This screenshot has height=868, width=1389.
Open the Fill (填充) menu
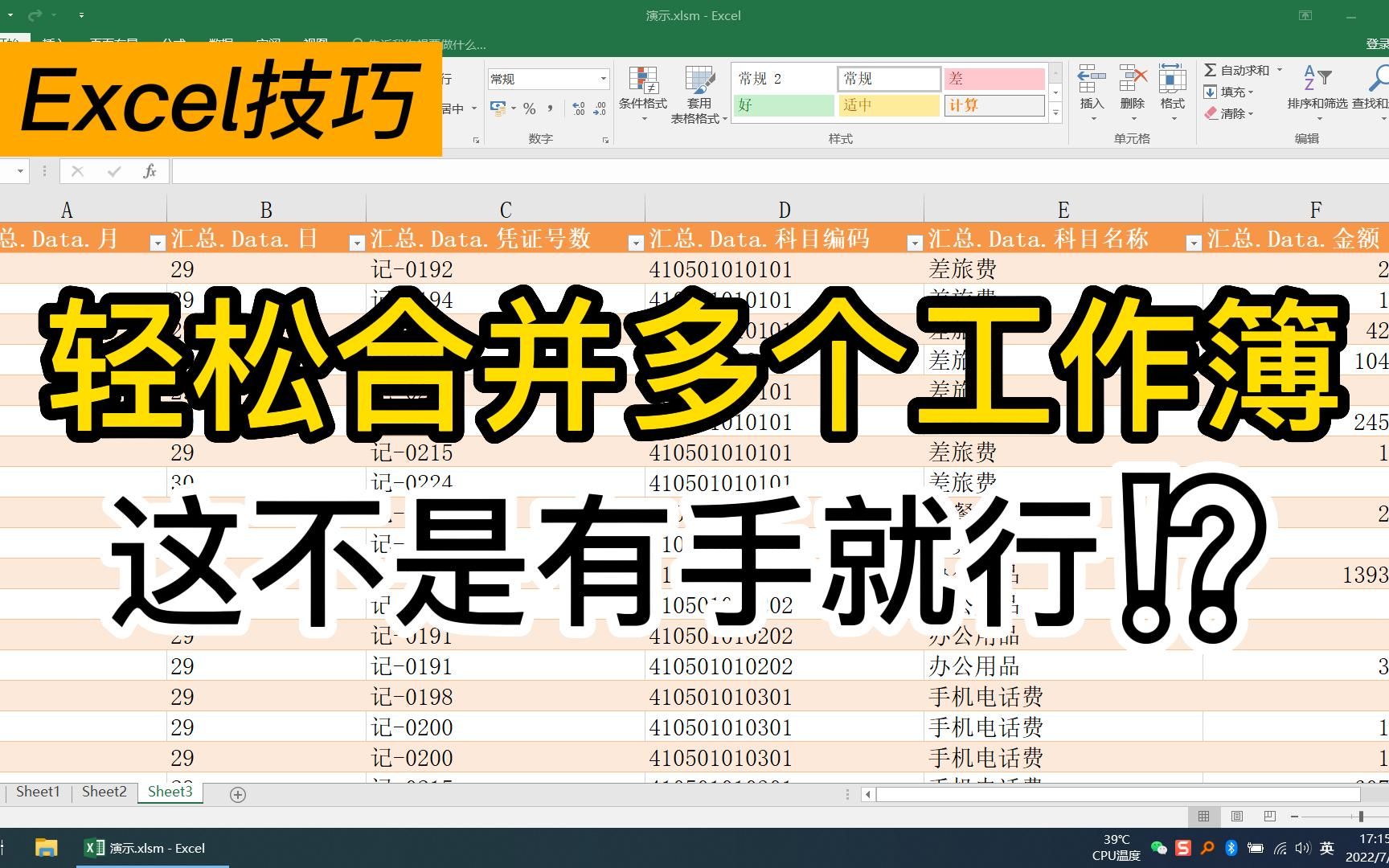(1228, 92)
